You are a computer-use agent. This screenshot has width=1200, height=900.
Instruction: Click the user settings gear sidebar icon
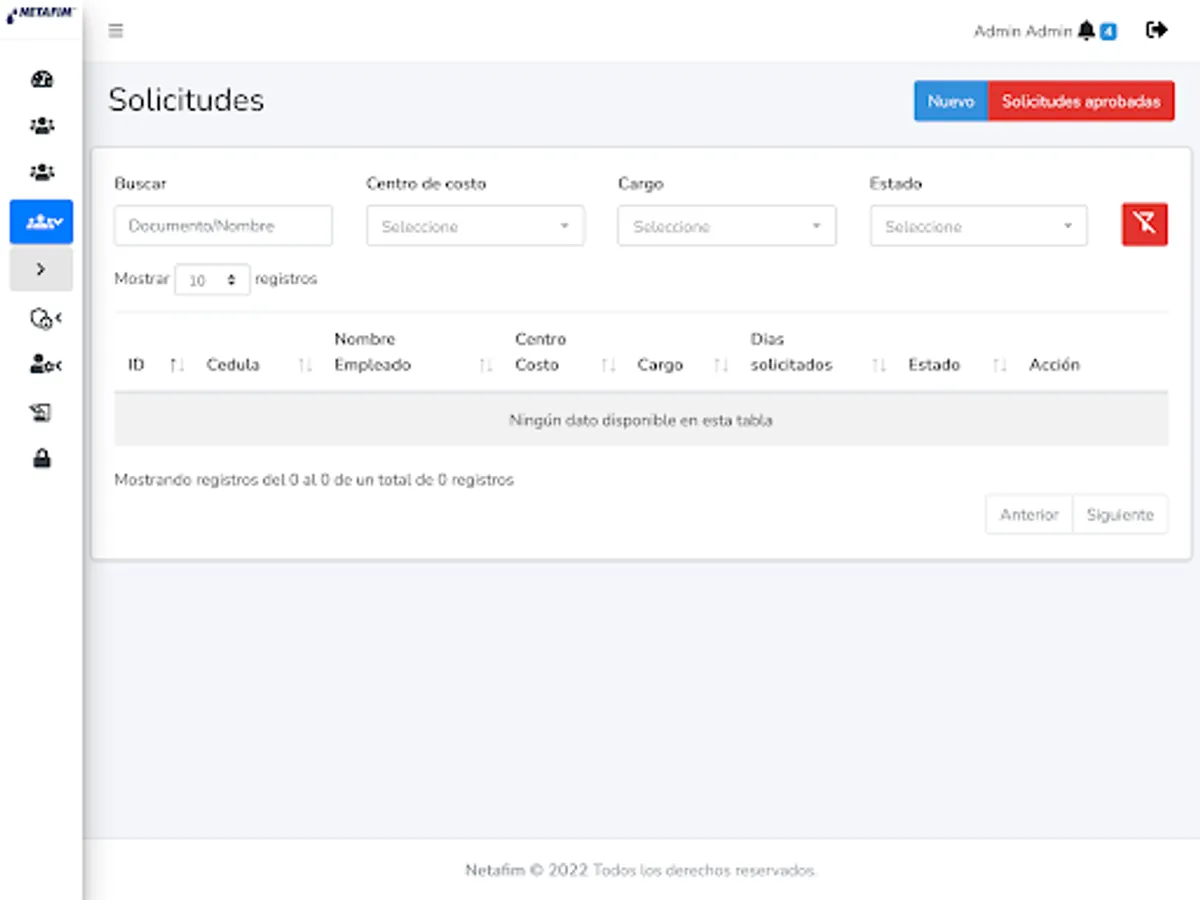pos(44,365)
